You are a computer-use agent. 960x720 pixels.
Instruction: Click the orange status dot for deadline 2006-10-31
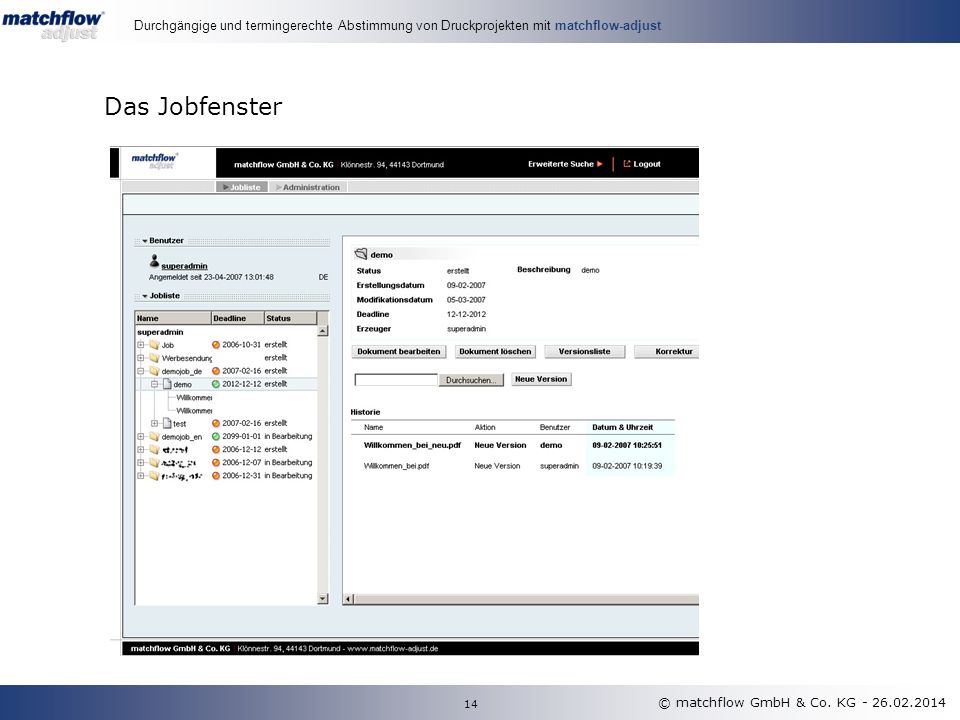pos(216,345)
